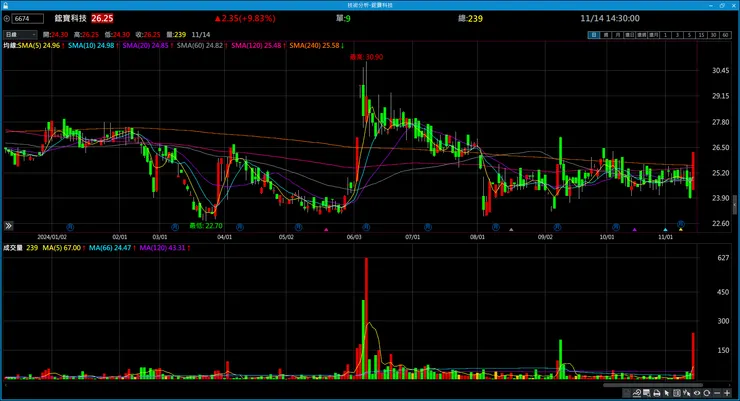Click the tall red volume bar near 06/03
Image resolution: width=740 pixels, height=401 pixels.
click(x=366, y=318)
